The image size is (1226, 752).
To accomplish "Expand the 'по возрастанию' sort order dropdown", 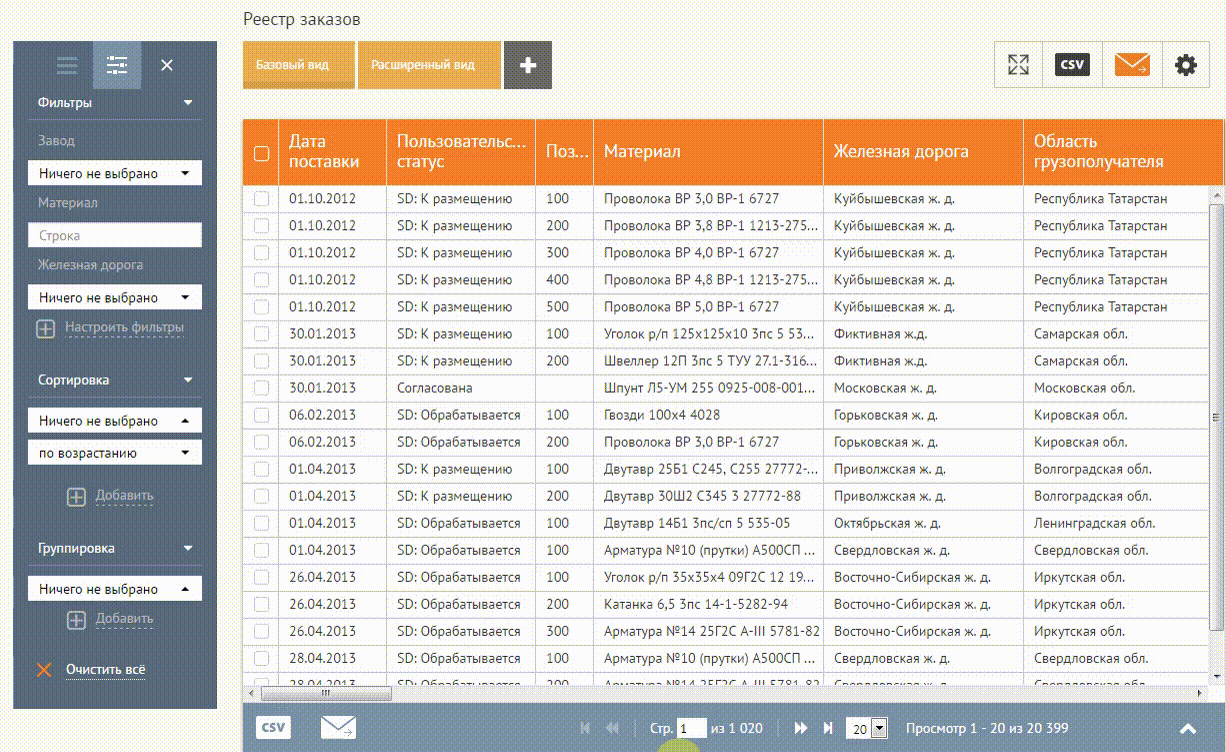I will [114, 454].
